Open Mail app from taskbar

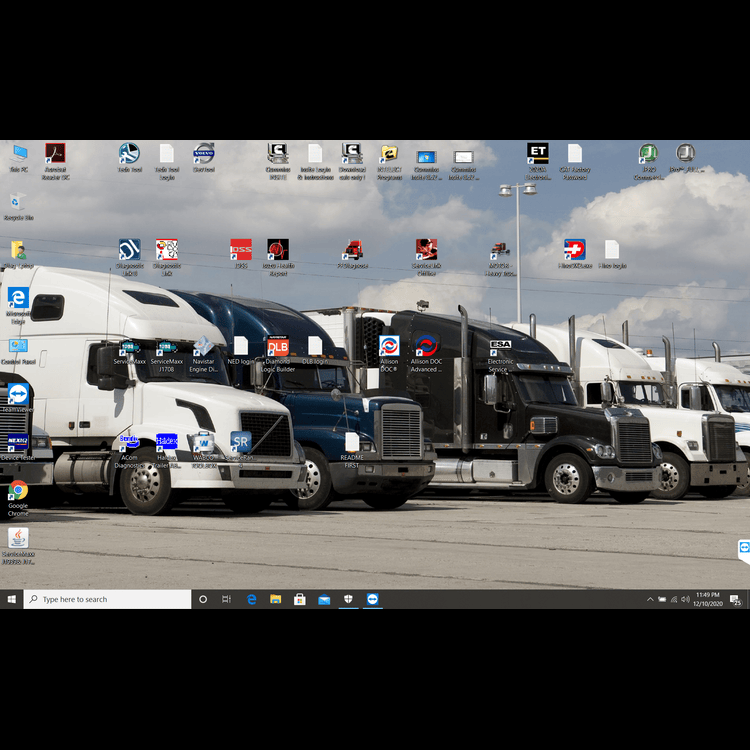[x=324, y=599]
